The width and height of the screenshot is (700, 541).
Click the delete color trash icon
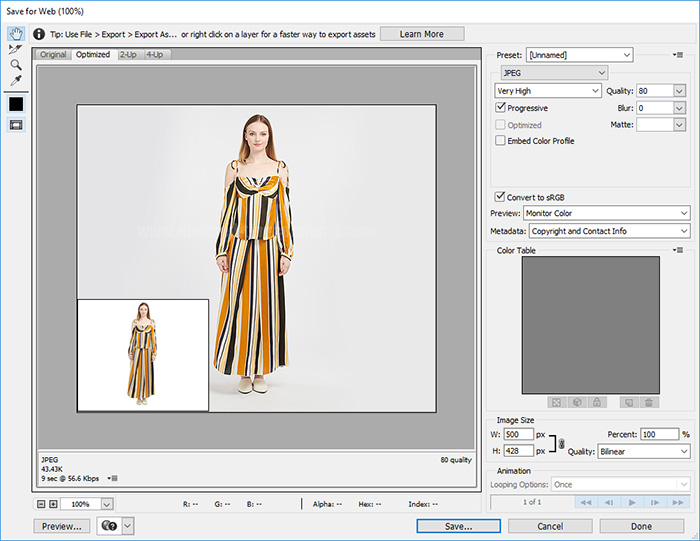[649, 402]
